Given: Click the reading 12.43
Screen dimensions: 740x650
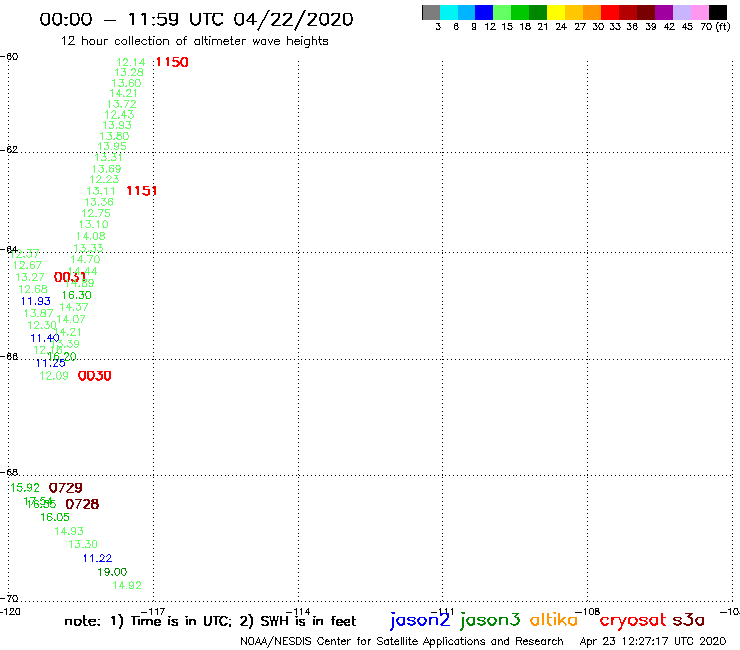Looking at the screenshot, I should click(119, 115).
